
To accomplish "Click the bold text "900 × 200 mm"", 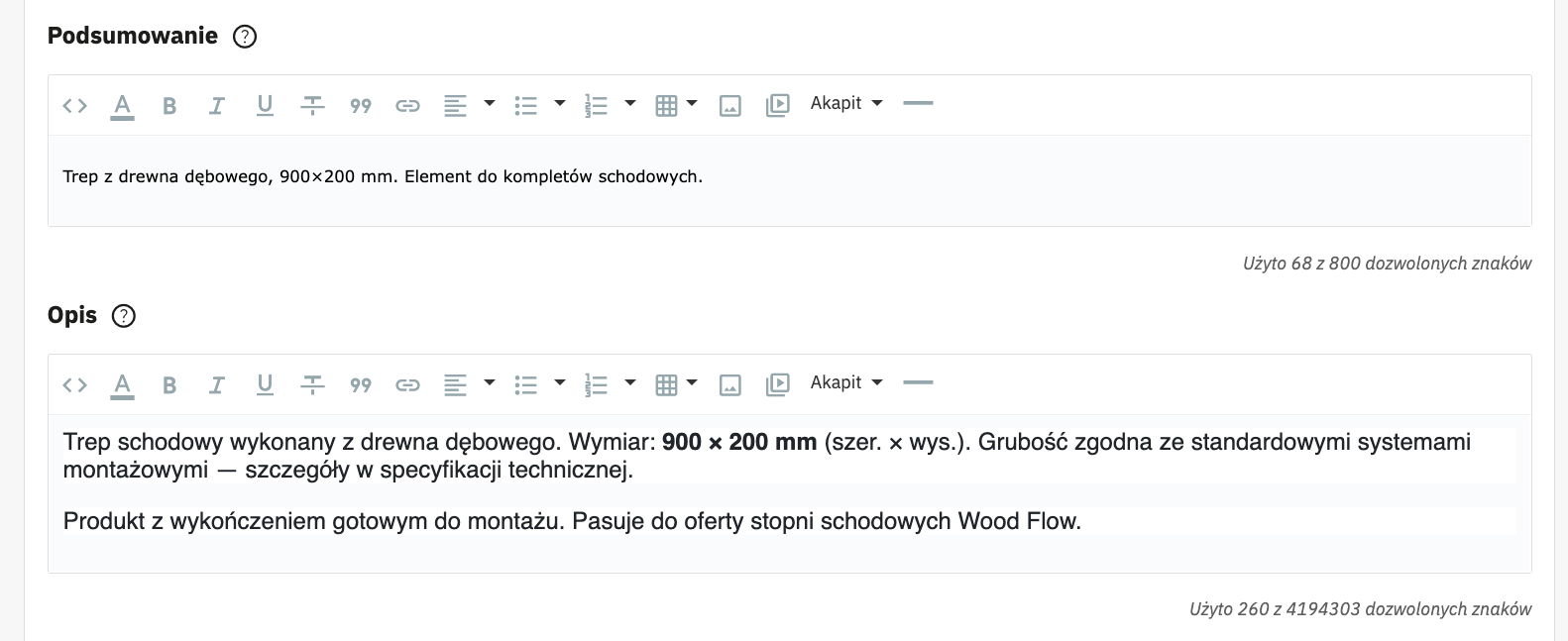I will [x=739, y=442].
